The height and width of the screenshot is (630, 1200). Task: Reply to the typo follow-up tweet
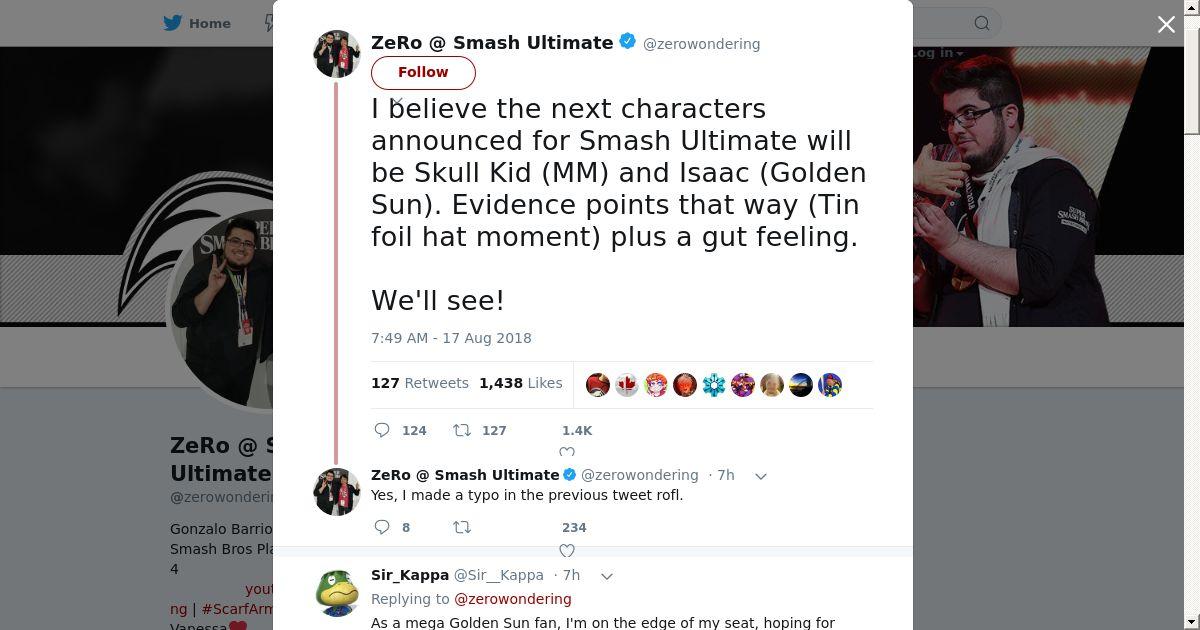coord(382,527)
